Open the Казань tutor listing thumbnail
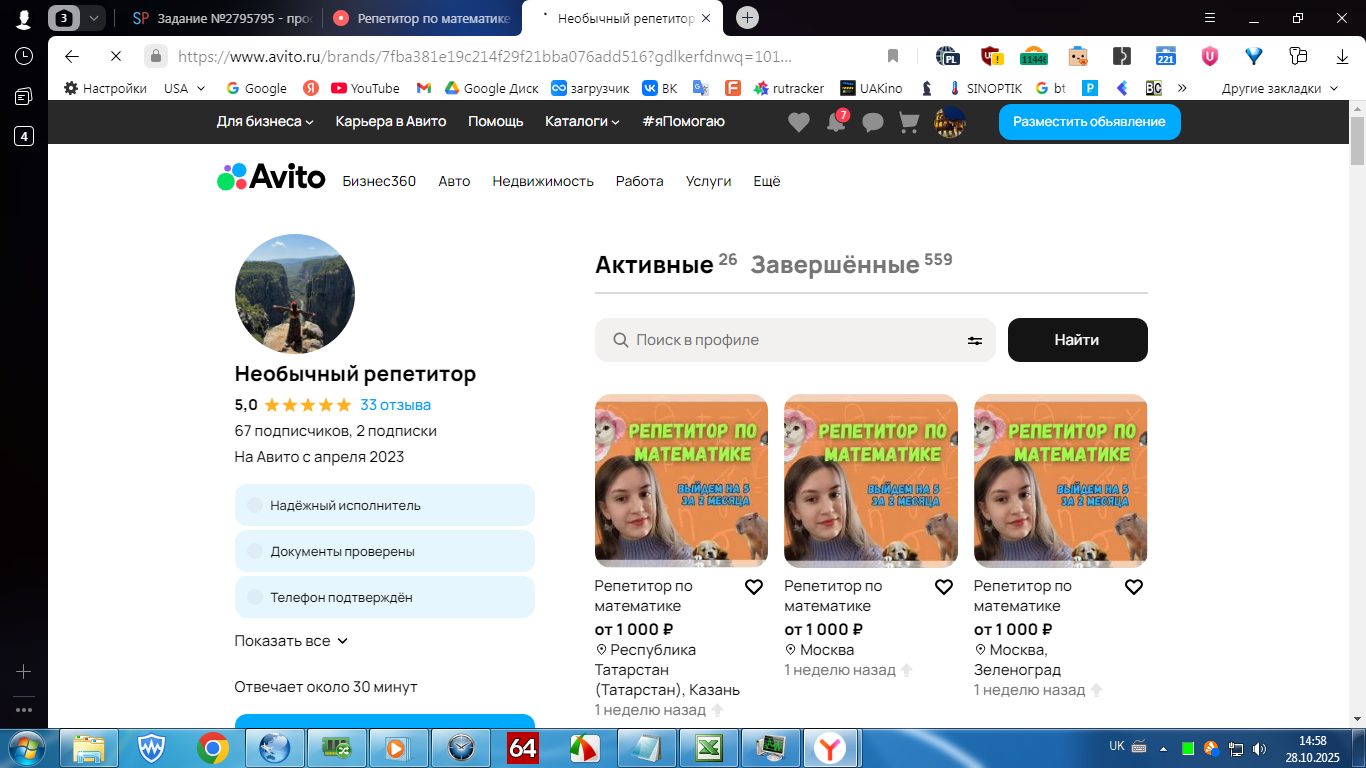 [681, 480]
